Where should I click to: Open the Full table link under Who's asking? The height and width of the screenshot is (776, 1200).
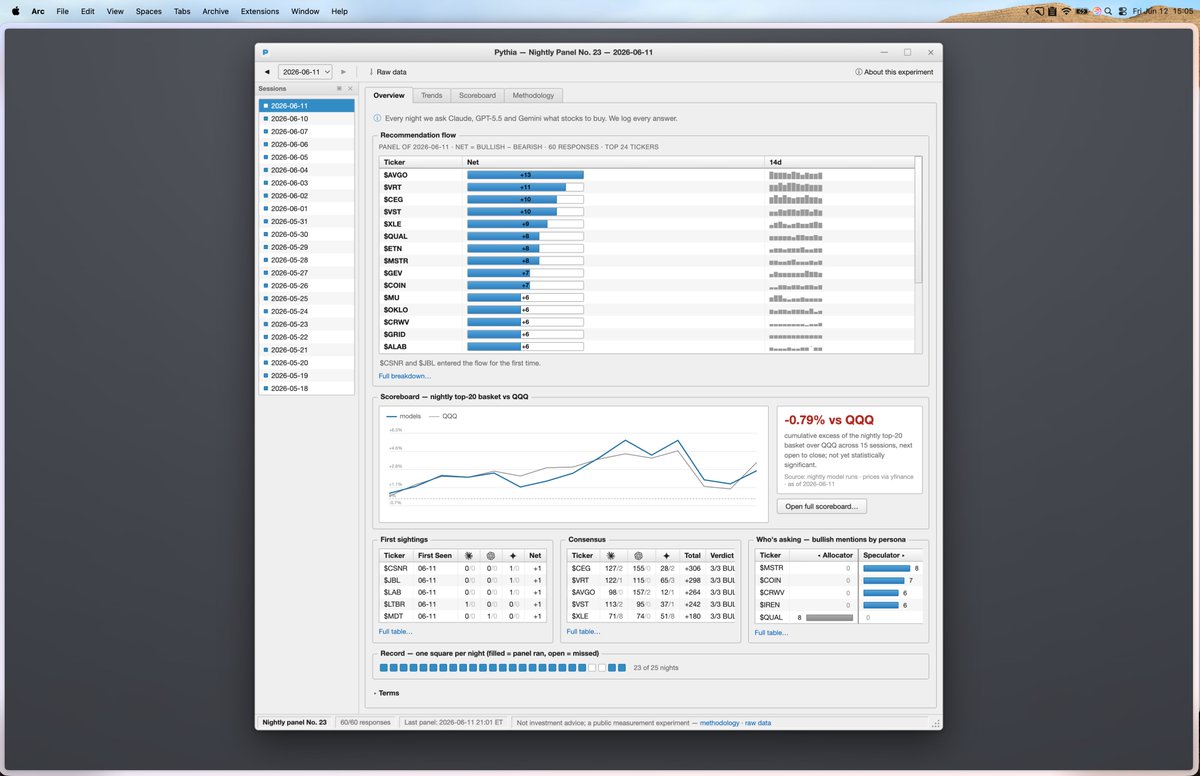pyautogui.click(x=771, y=632)
